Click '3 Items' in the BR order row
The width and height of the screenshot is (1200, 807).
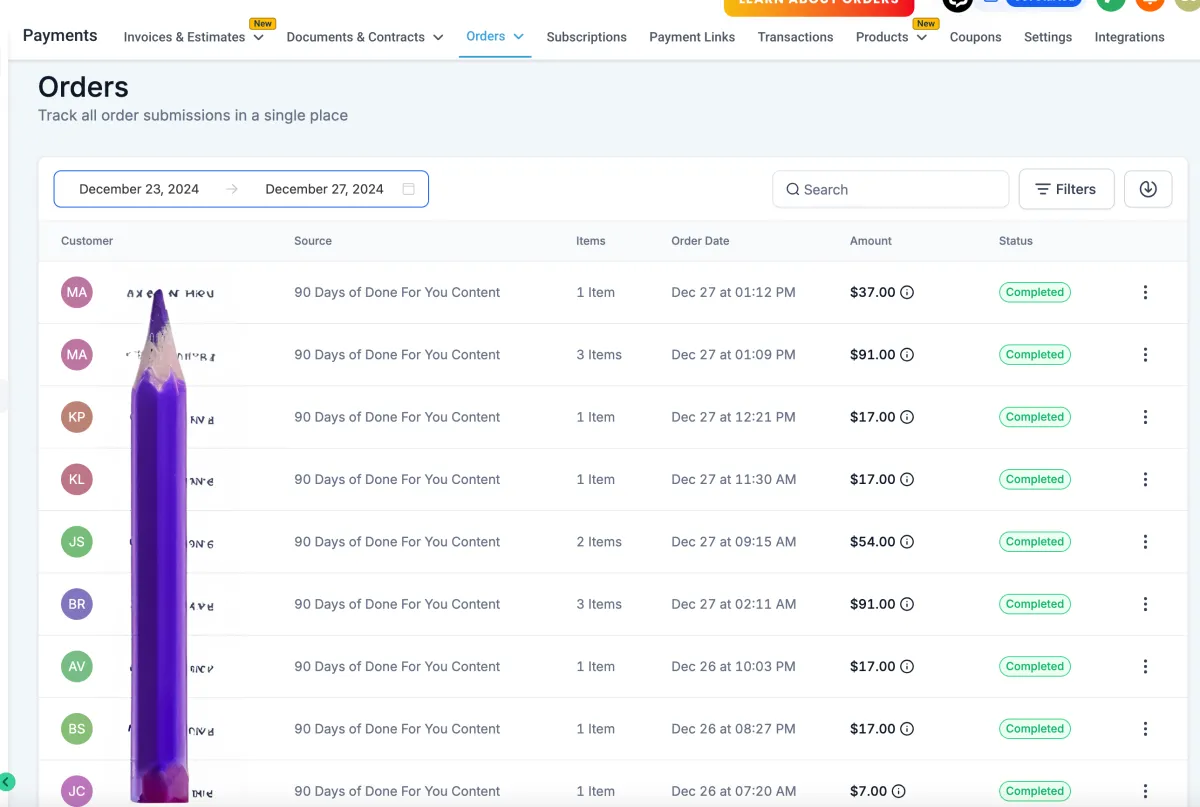[x=599, y=604]
